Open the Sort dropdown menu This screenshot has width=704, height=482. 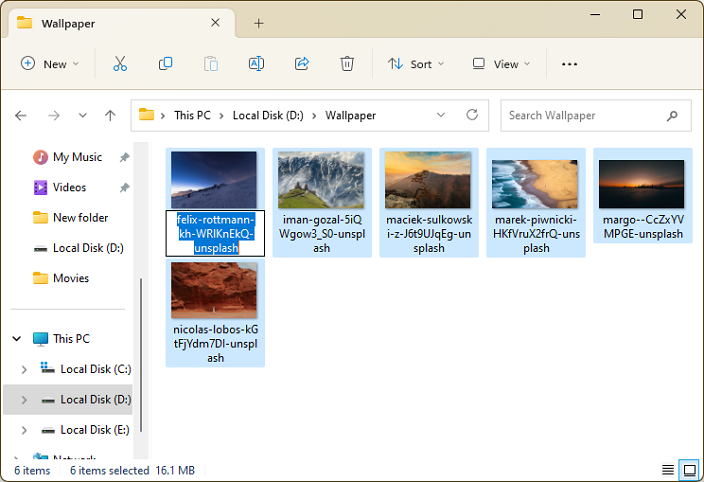416,64
